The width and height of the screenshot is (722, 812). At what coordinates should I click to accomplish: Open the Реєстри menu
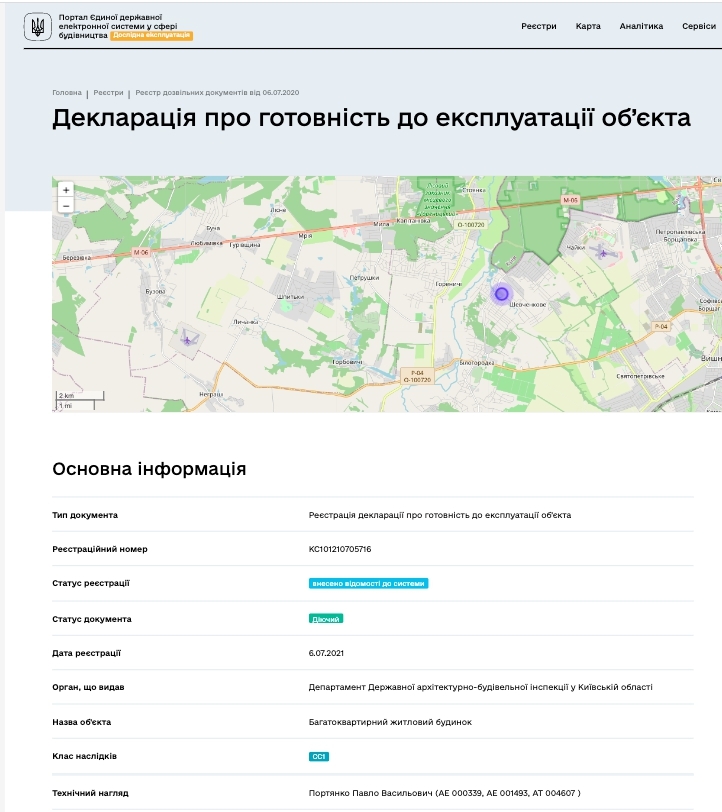[x=539, y=26]
